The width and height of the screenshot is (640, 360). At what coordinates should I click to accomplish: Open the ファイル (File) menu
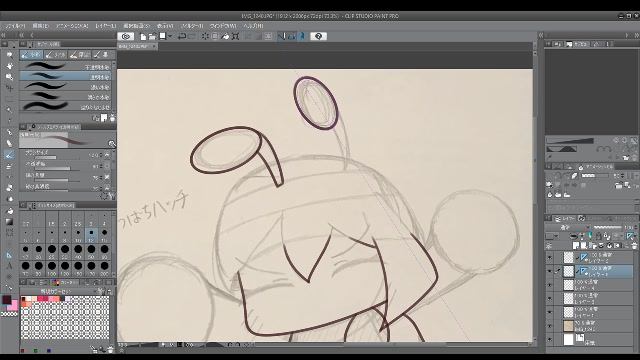click(15, 26)
